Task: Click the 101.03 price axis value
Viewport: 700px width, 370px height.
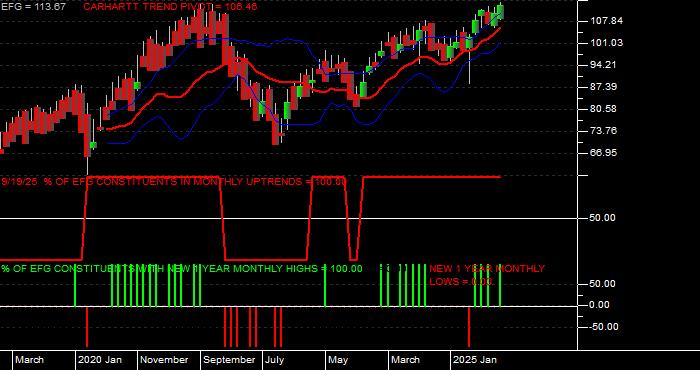Action: (x=606, y=43)
